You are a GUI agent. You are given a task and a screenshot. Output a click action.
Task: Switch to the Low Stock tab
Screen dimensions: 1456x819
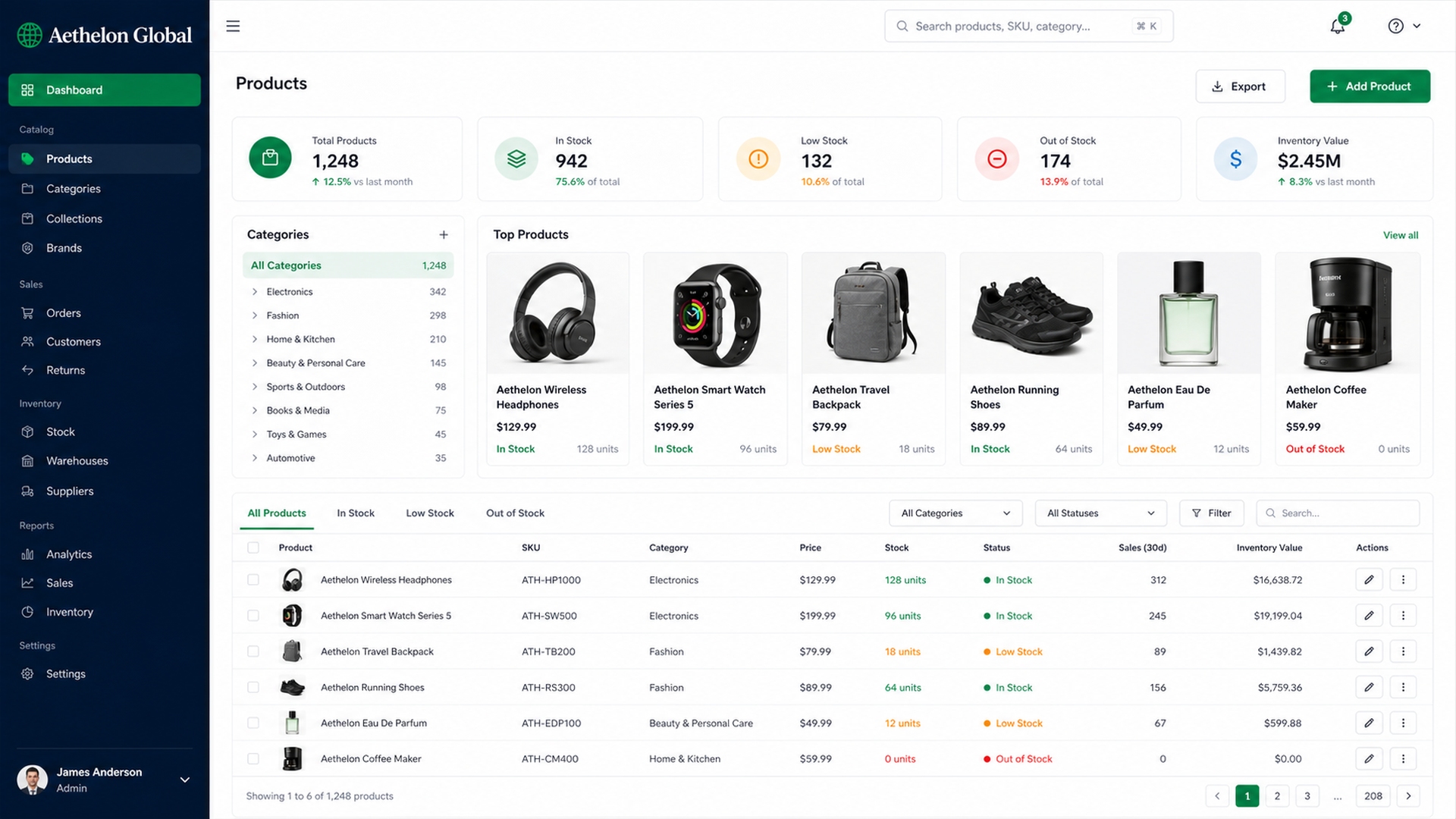click(x=430, y=513)
